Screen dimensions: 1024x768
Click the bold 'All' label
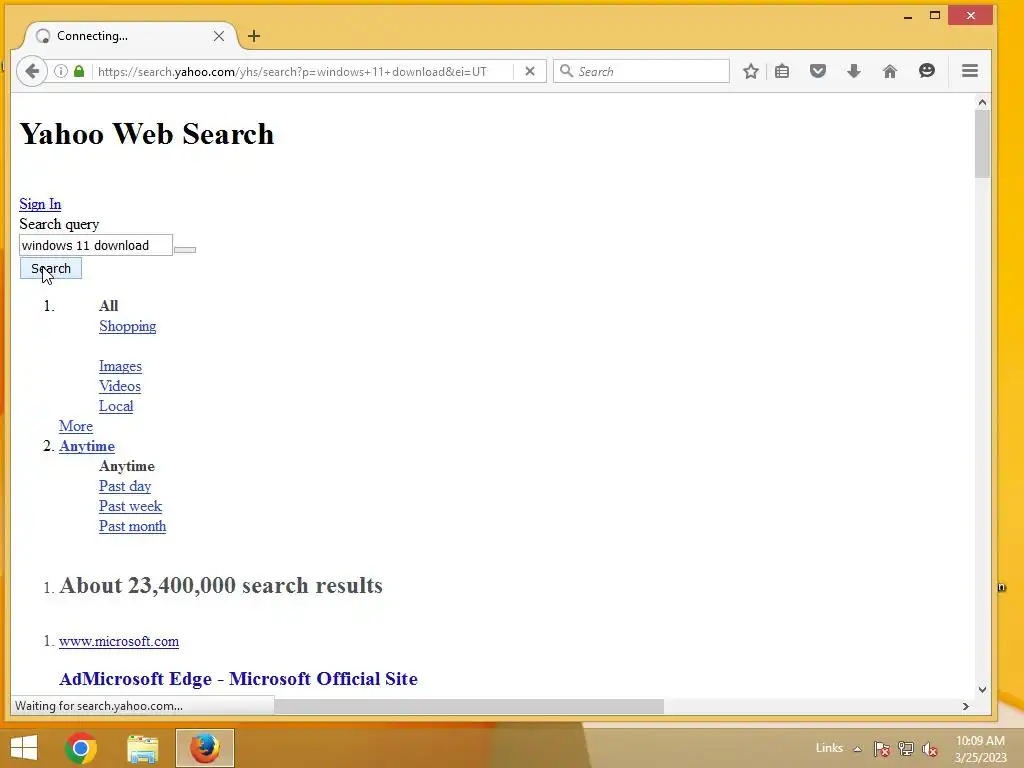(x=108, y=306)
